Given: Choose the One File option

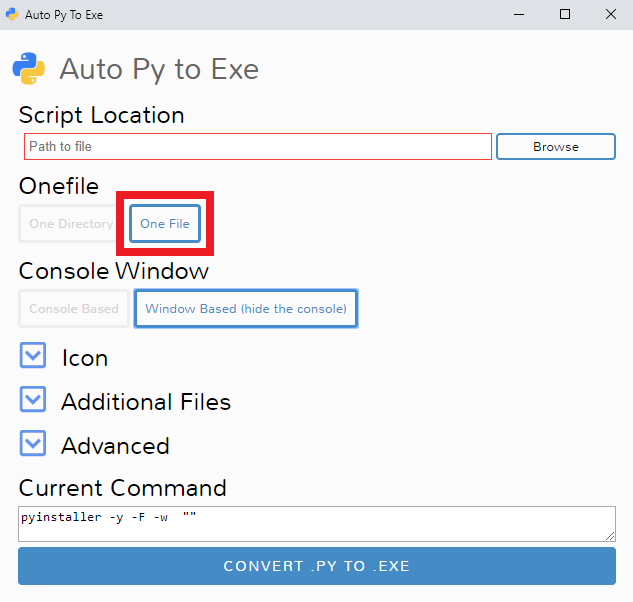Looking at the screenshot, I should pos(165,224).
